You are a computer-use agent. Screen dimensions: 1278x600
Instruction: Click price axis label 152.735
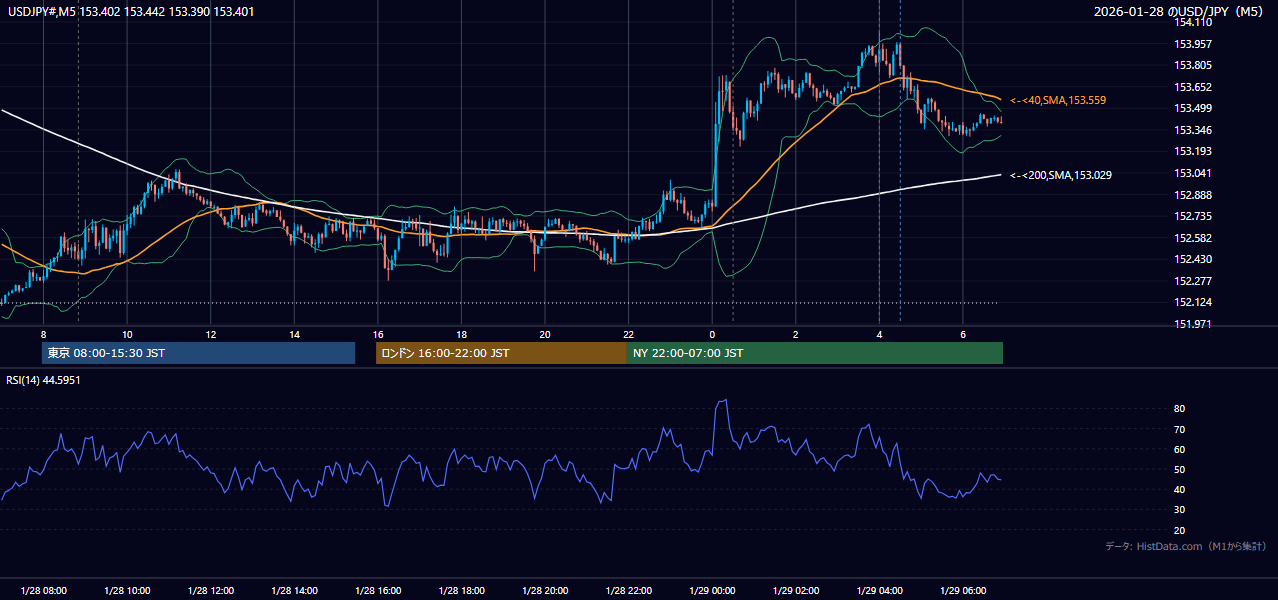tap(1194, 216)
